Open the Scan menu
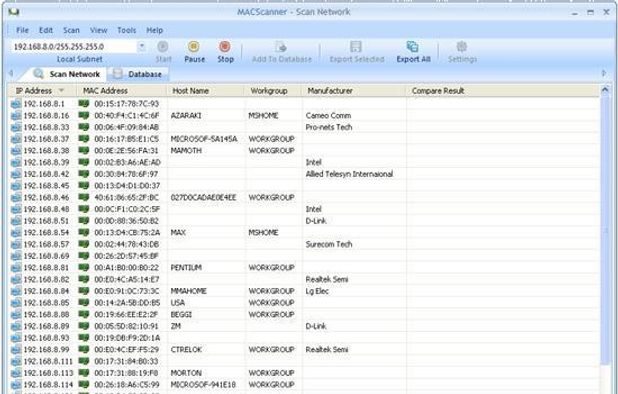Screen dimensions: 618x394 71,30
